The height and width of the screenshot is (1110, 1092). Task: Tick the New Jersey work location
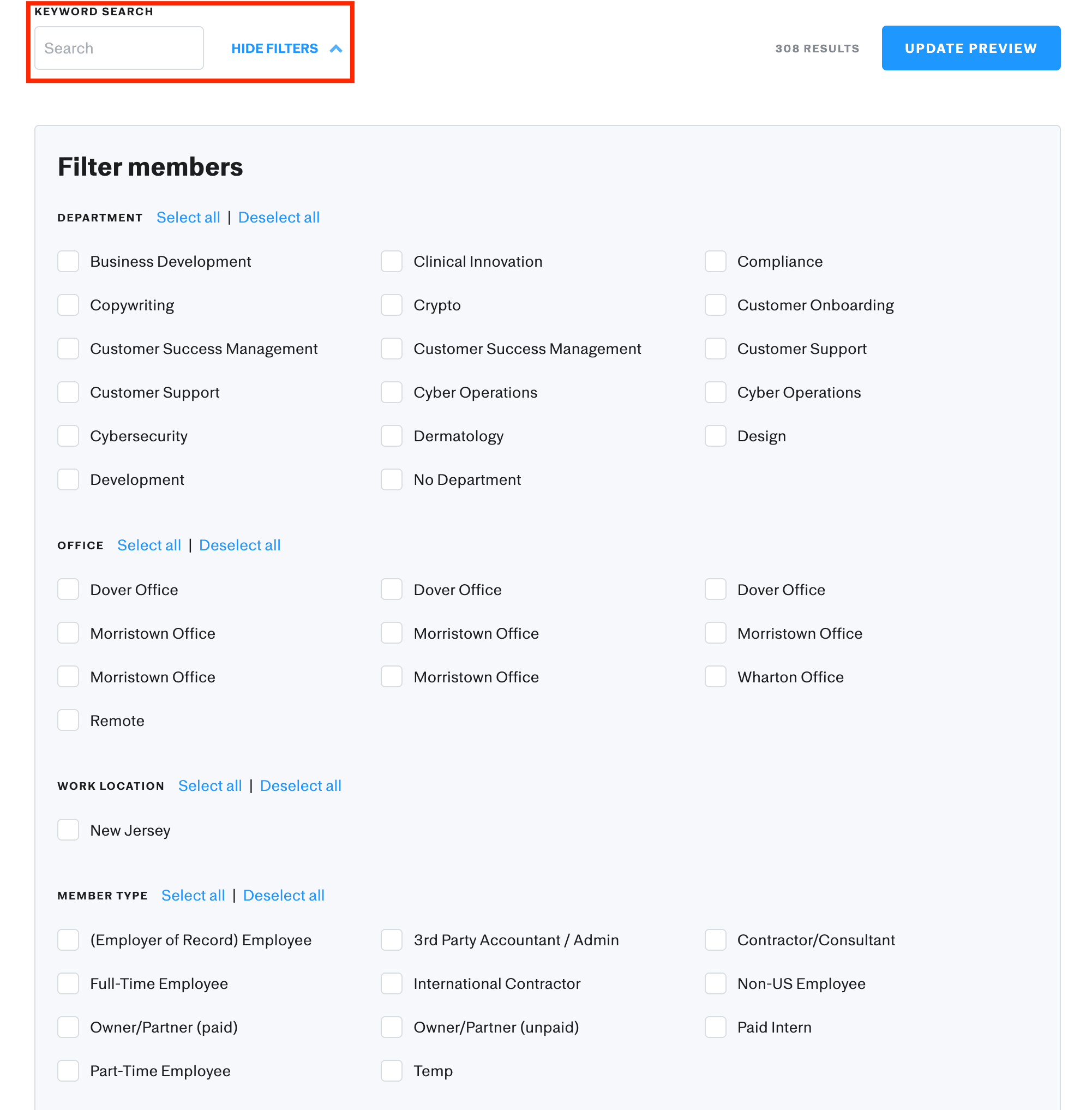[68, 830]
